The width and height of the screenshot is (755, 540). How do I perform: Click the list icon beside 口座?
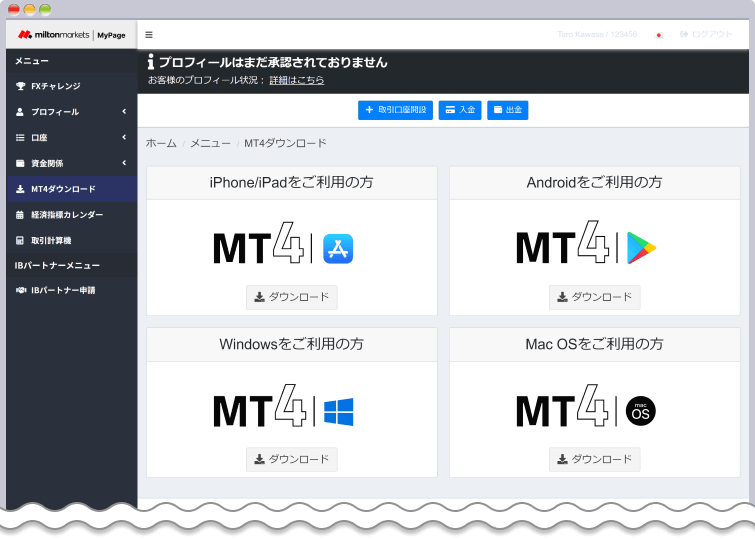pos(20,138)
